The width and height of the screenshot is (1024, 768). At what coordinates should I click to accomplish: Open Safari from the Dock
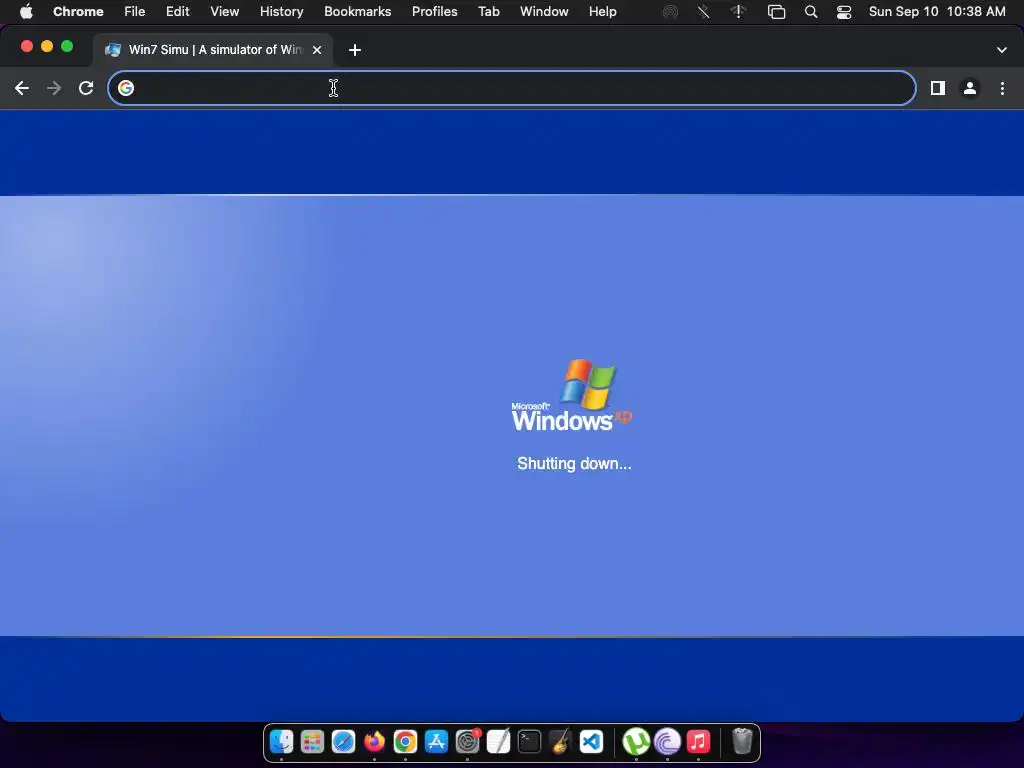point(344,742)
